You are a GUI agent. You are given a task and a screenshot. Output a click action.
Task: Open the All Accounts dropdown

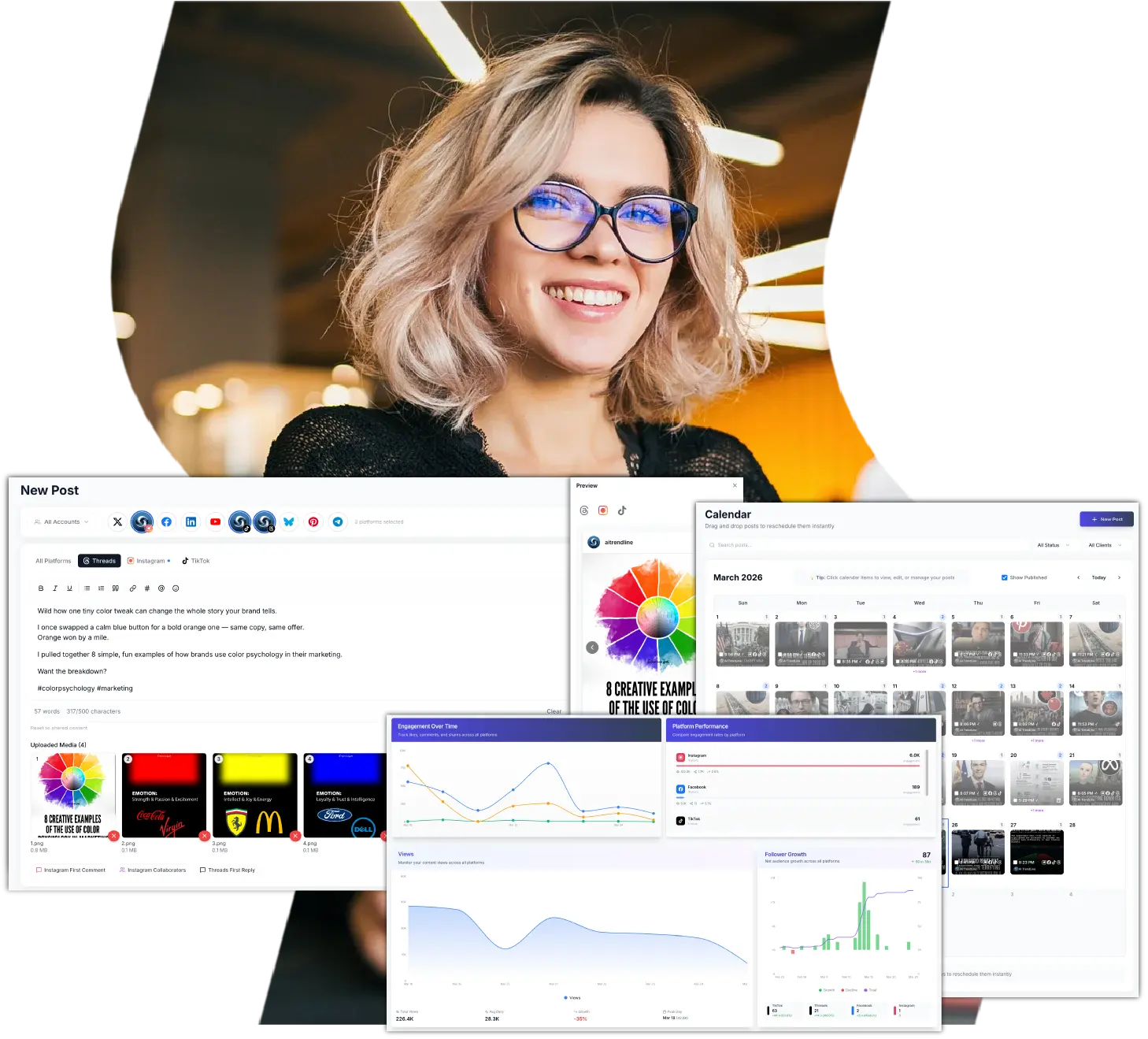[x=61, y=521]
